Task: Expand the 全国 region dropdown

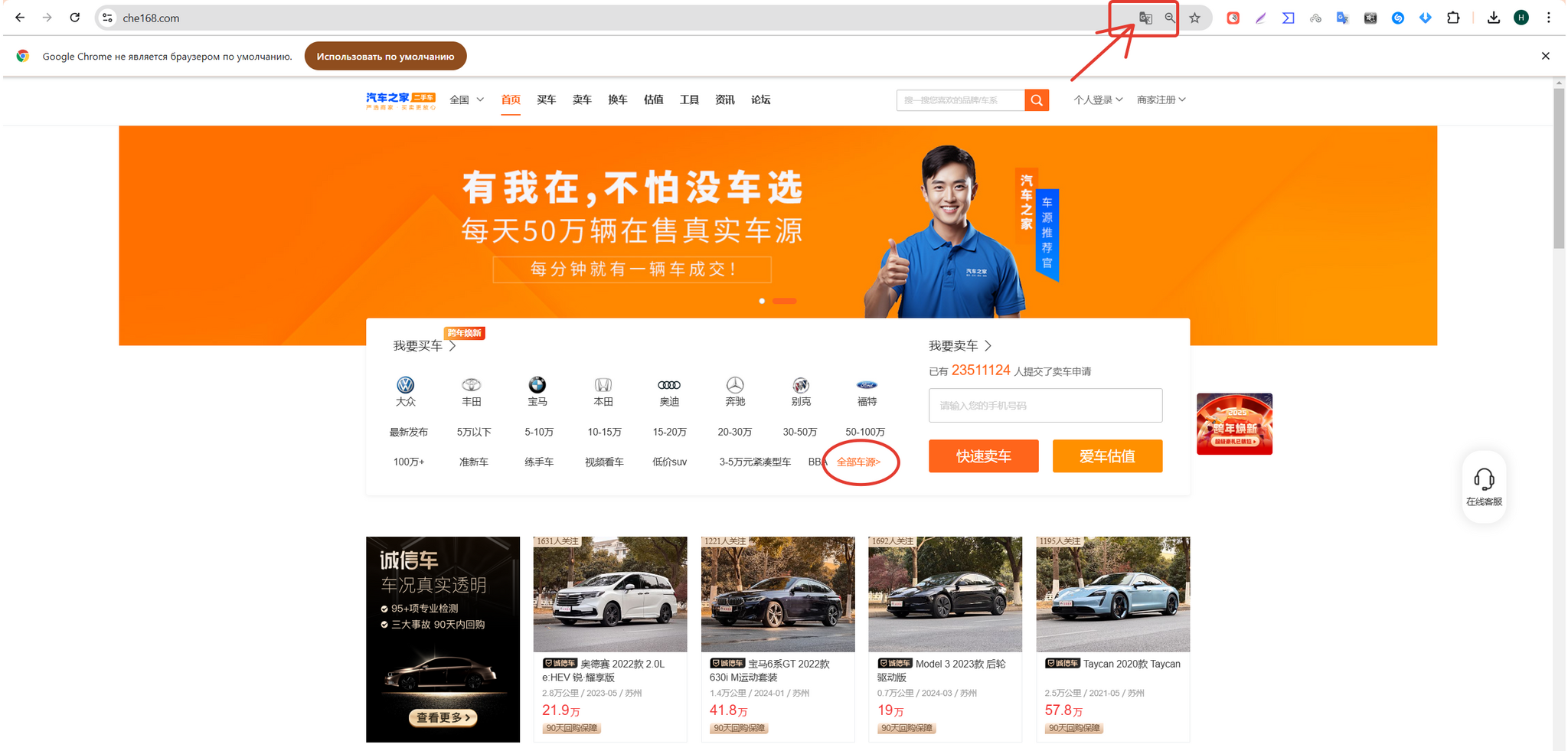Action: pos(466,100)
